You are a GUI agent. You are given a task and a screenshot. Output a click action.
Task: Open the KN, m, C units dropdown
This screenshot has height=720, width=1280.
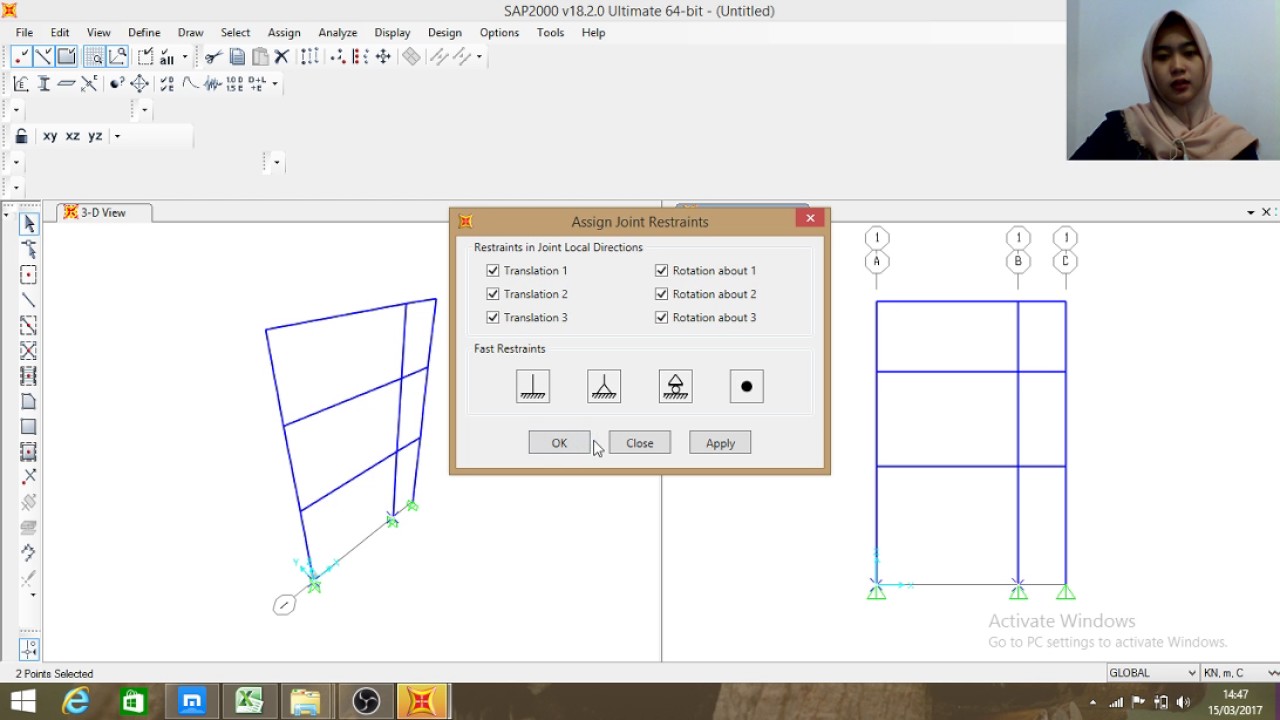pyautogui.click(x=1240, y=673)
